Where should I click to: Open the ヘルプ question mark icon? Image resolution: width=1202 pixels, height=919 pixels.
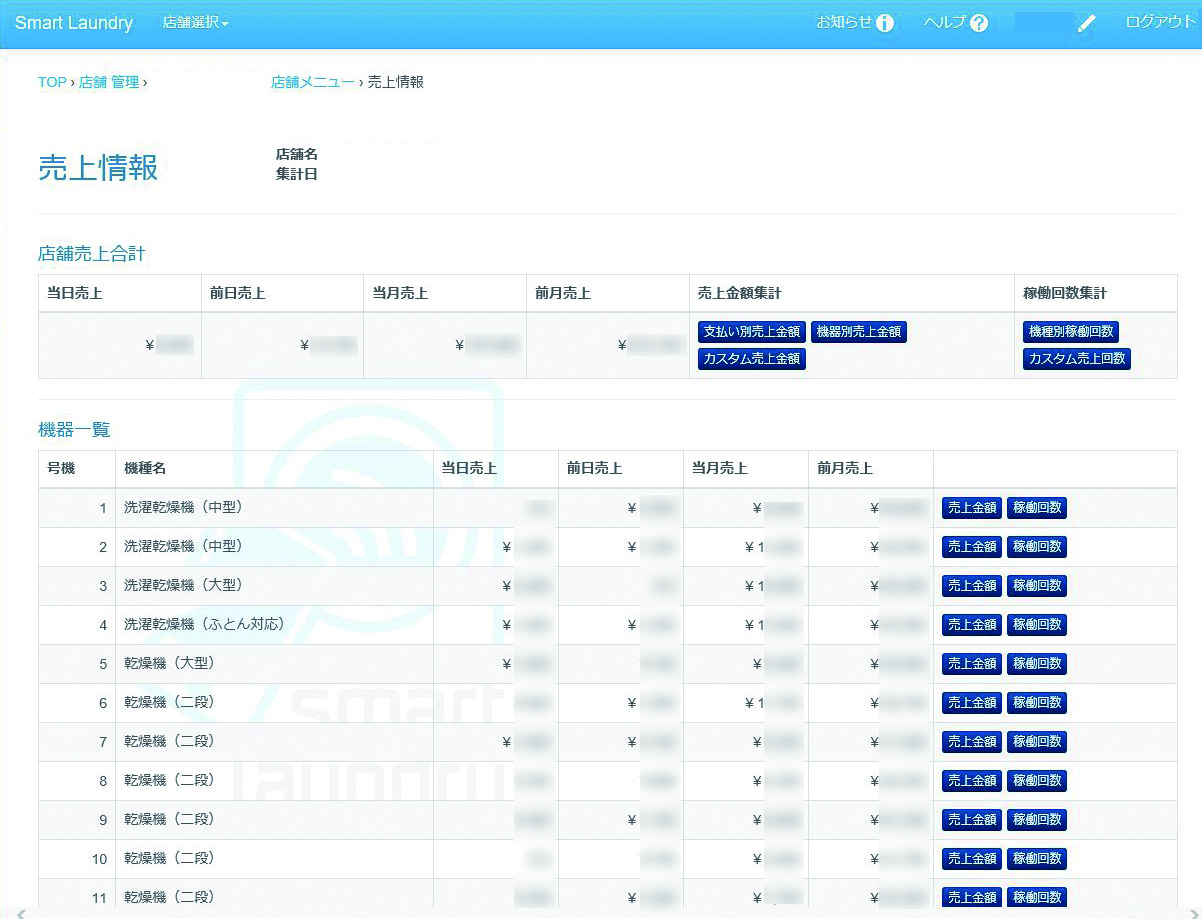tap(979, 23)
